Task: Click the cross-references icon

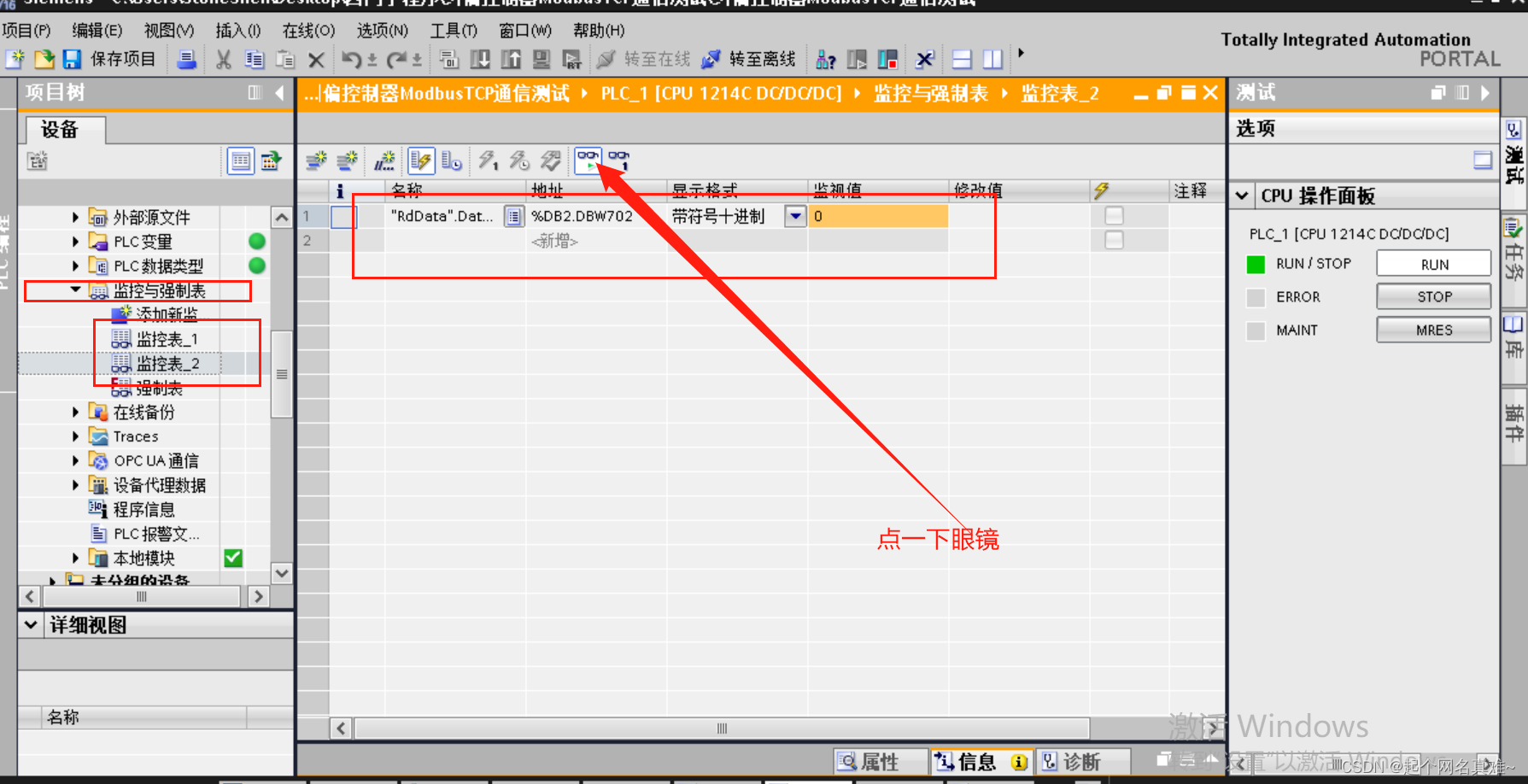Action: point(924,59)
